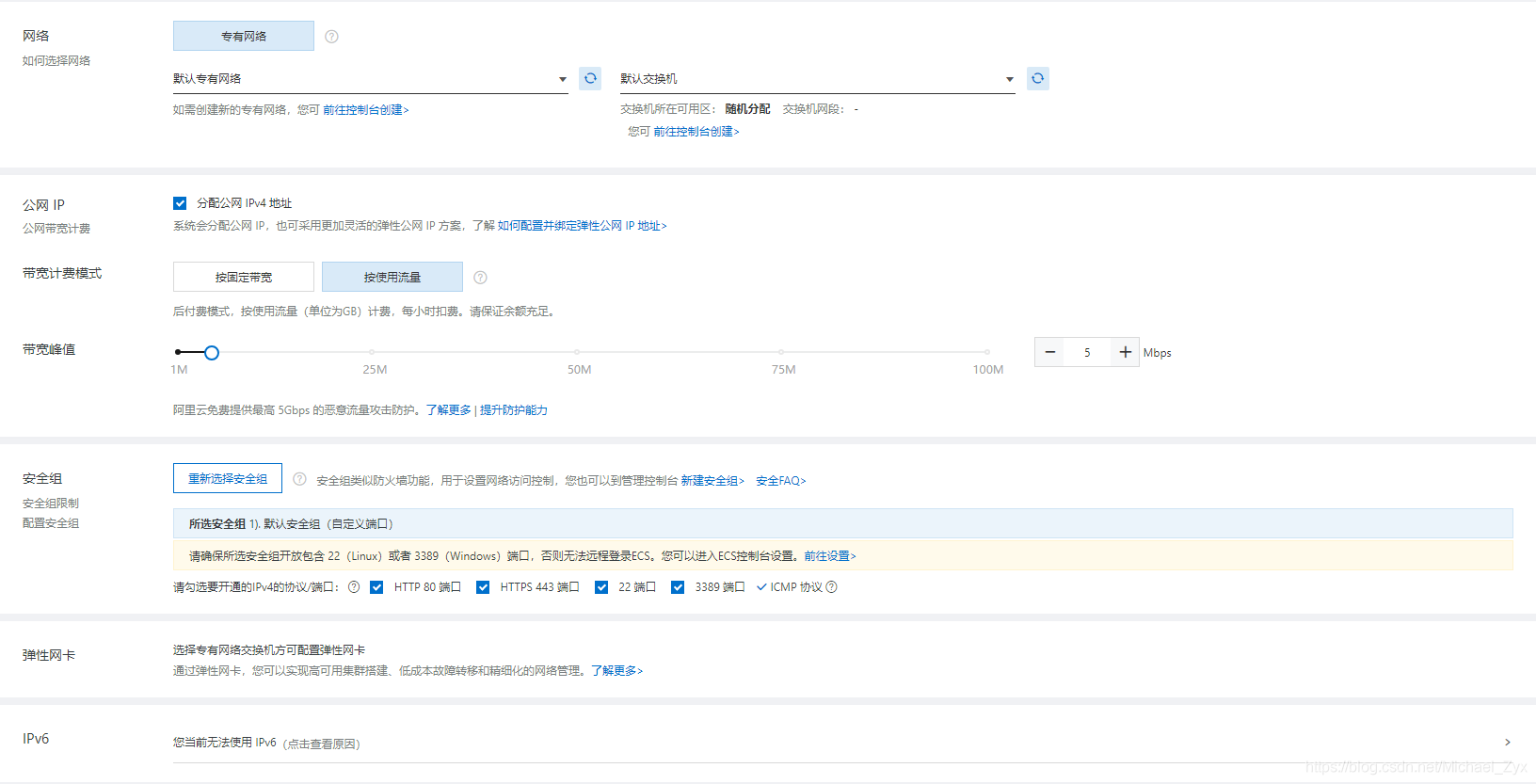The image size is (1536, 784).
Task: Toggle ICMP 协议 checkmark
Action: pyautogui.click(x=761, y=587)
